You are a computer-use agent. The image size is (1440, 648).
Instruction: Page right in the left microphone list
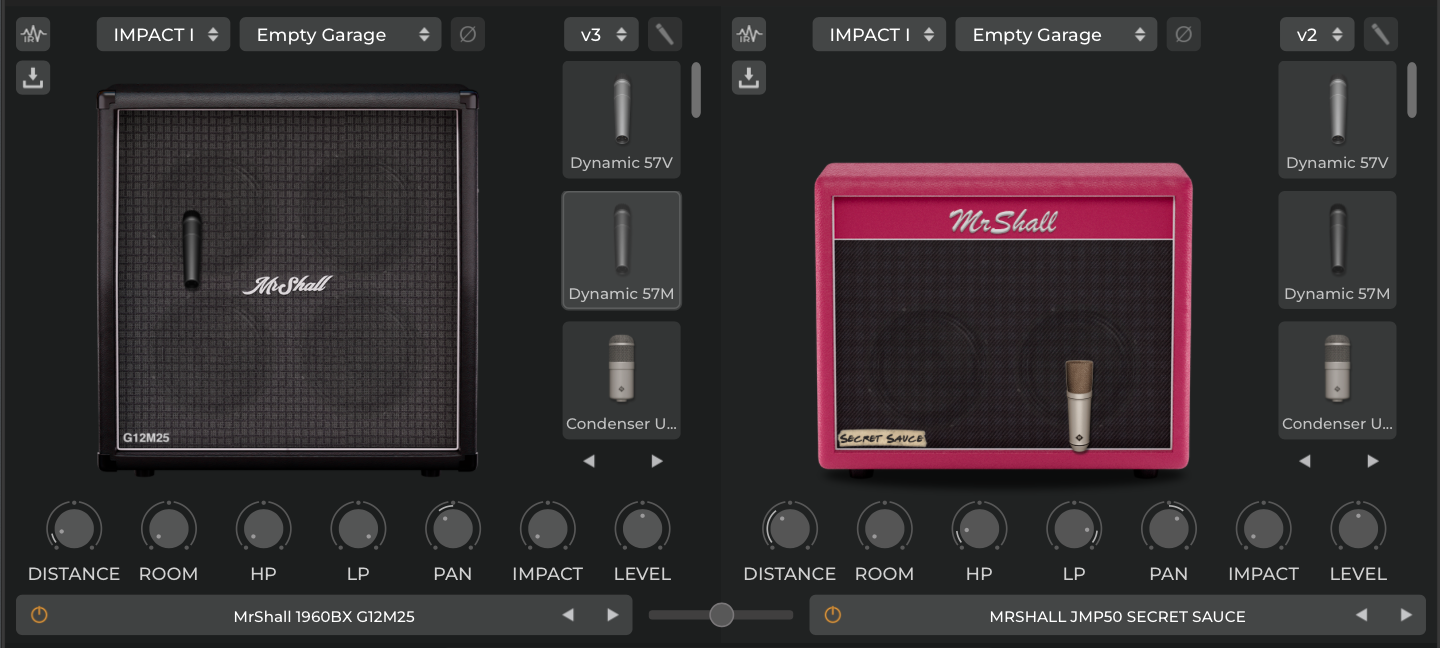tap(656, 461)
